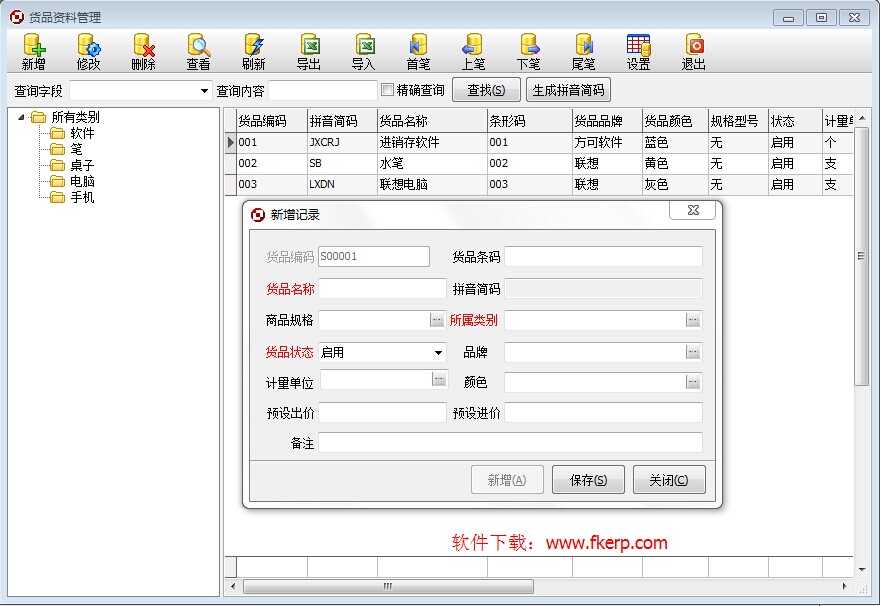The height and width of the screenshot is (606, 880).
Task: Jump to last record with 尾笔
Action: click(584, 52)
